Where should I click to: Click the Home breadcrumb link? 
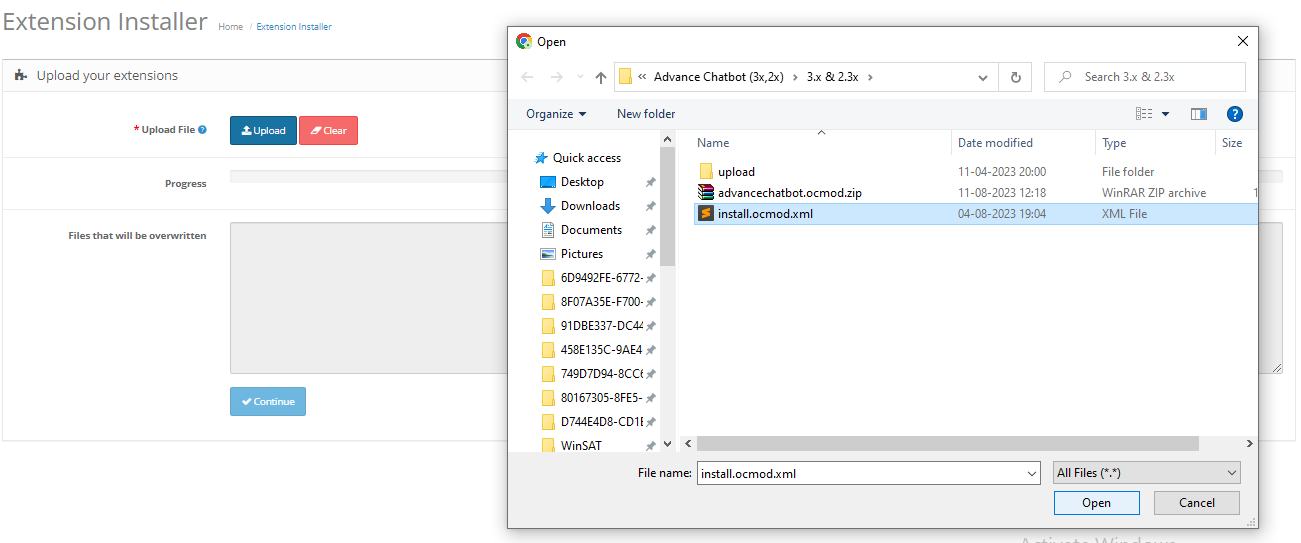pyautogui.click(x=230, y=27)
